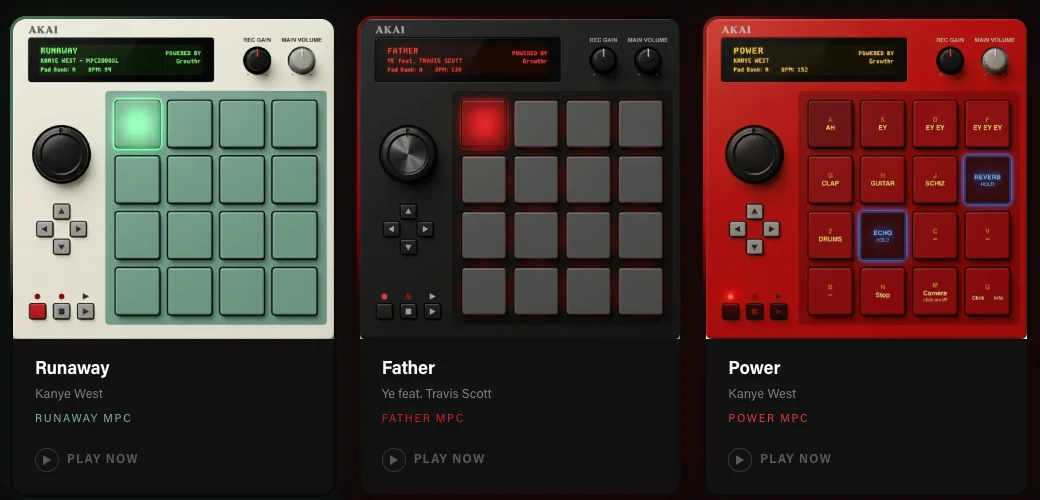Trigger the AH pad on Power MPC

click(830, 124)
